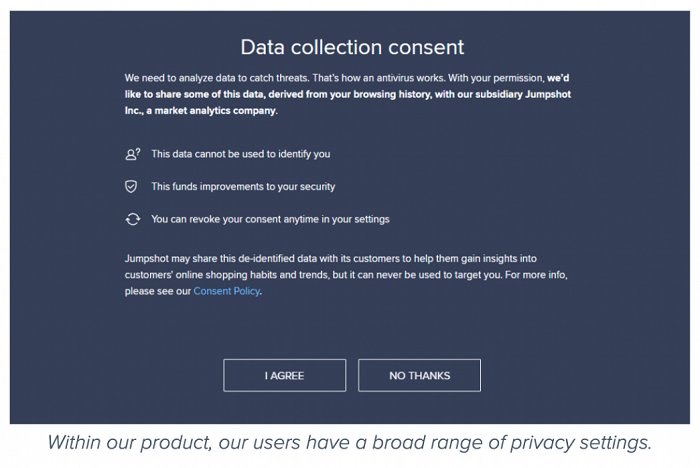Select 'This funds improvements to your security' text
The height and width of the screenshot is (468, 700).
243,186
